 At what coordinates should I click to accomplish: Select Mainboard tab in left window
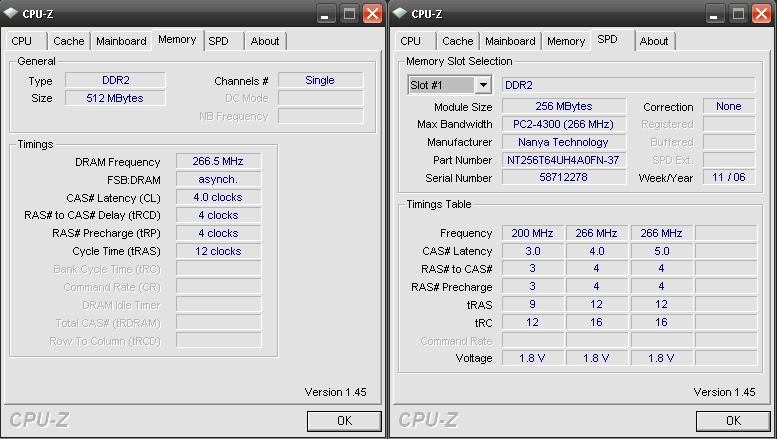tap(121, 41)
